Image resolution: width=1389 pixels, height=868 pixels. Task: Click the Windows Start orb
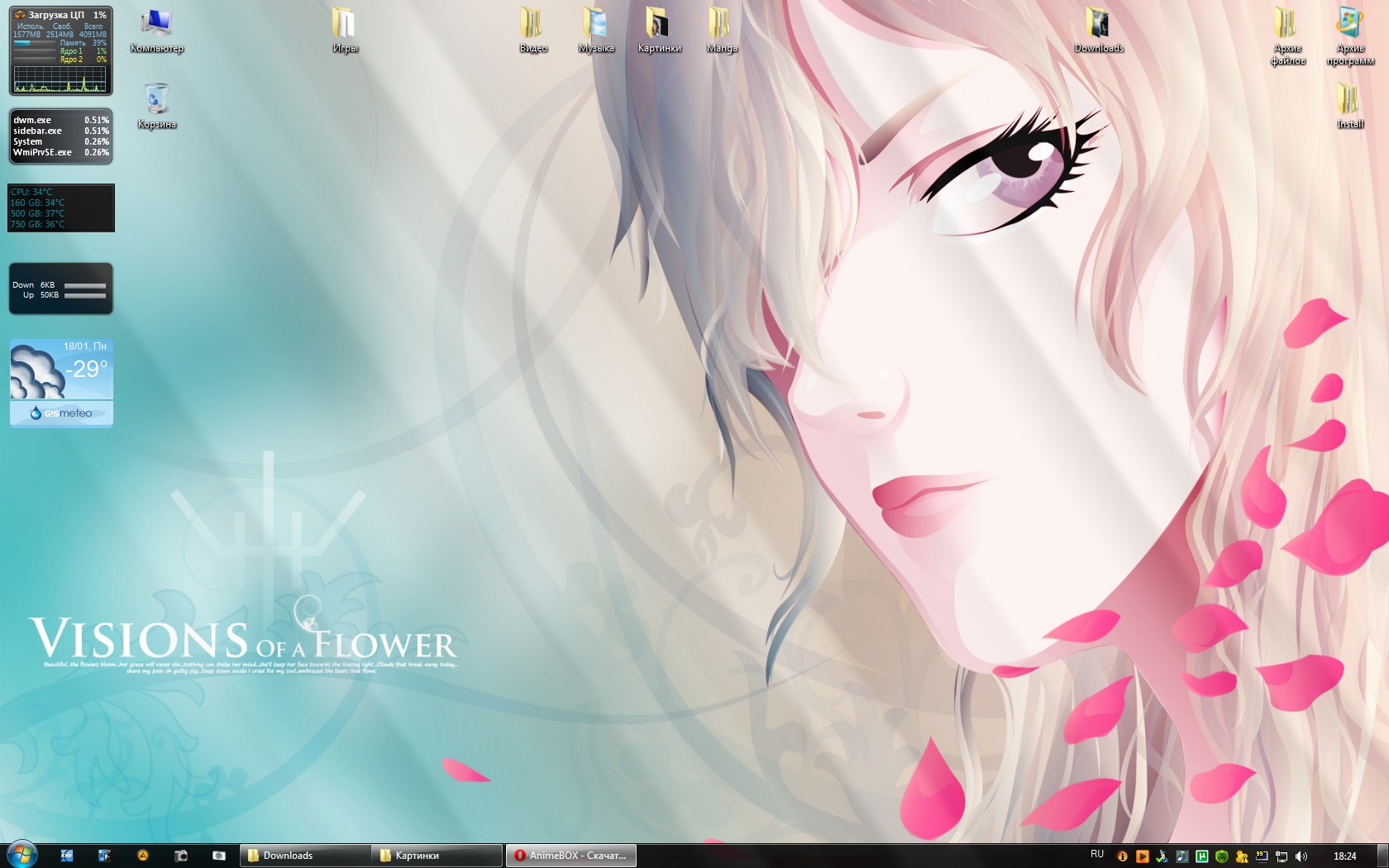click(21, 855)
